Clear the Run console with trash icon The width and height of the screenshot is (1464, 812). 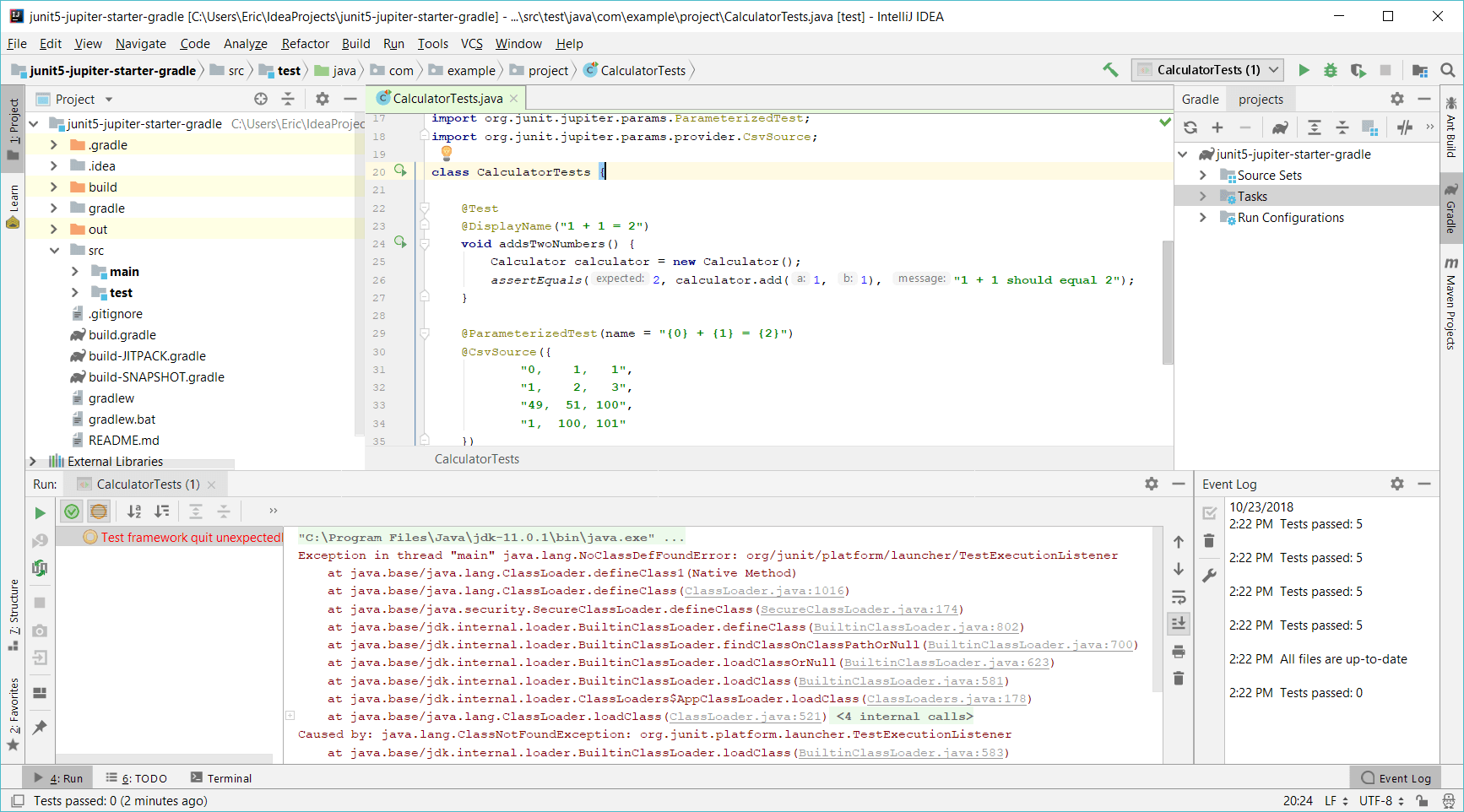(1179, 678)
